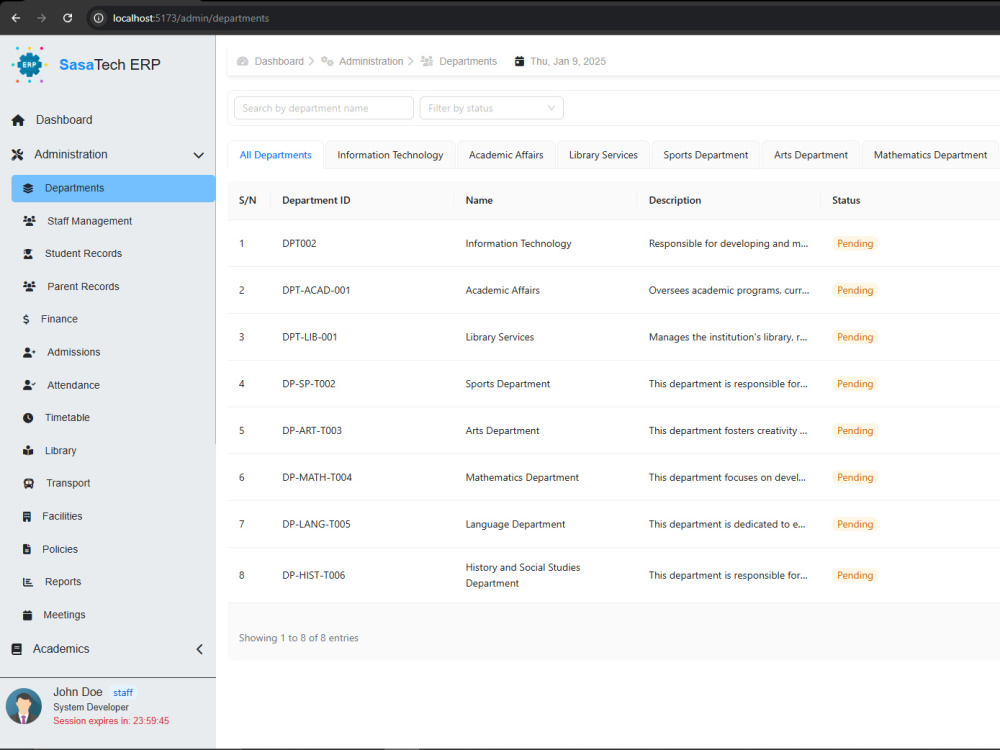
Task: Switch to the All Departments tab
Action: pos(276,155)
